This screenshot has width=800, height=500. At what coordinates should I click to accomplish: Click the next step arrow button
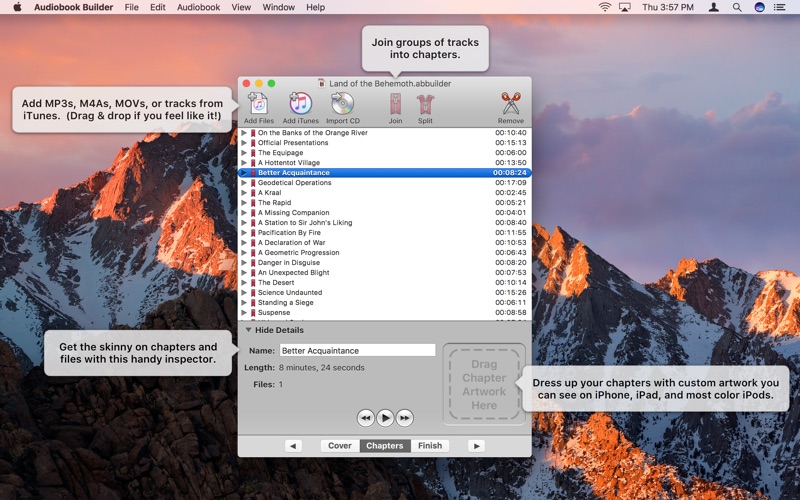476,446
